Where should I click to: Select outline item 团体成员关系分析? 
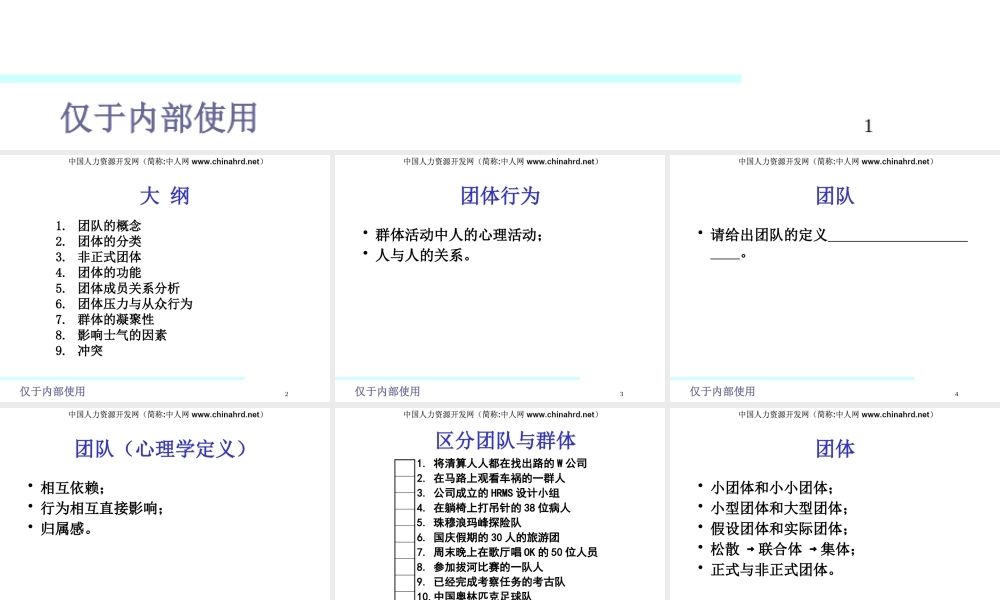point(128,288)
